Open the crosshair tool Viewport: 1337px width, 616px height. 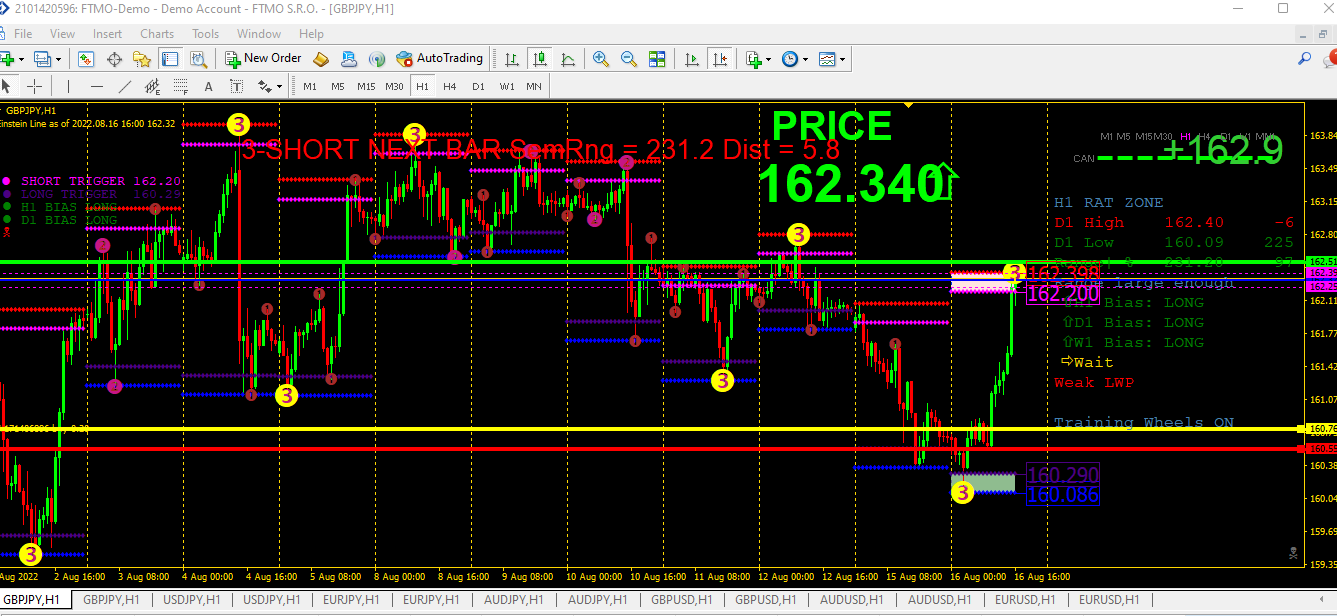(33, 86)
